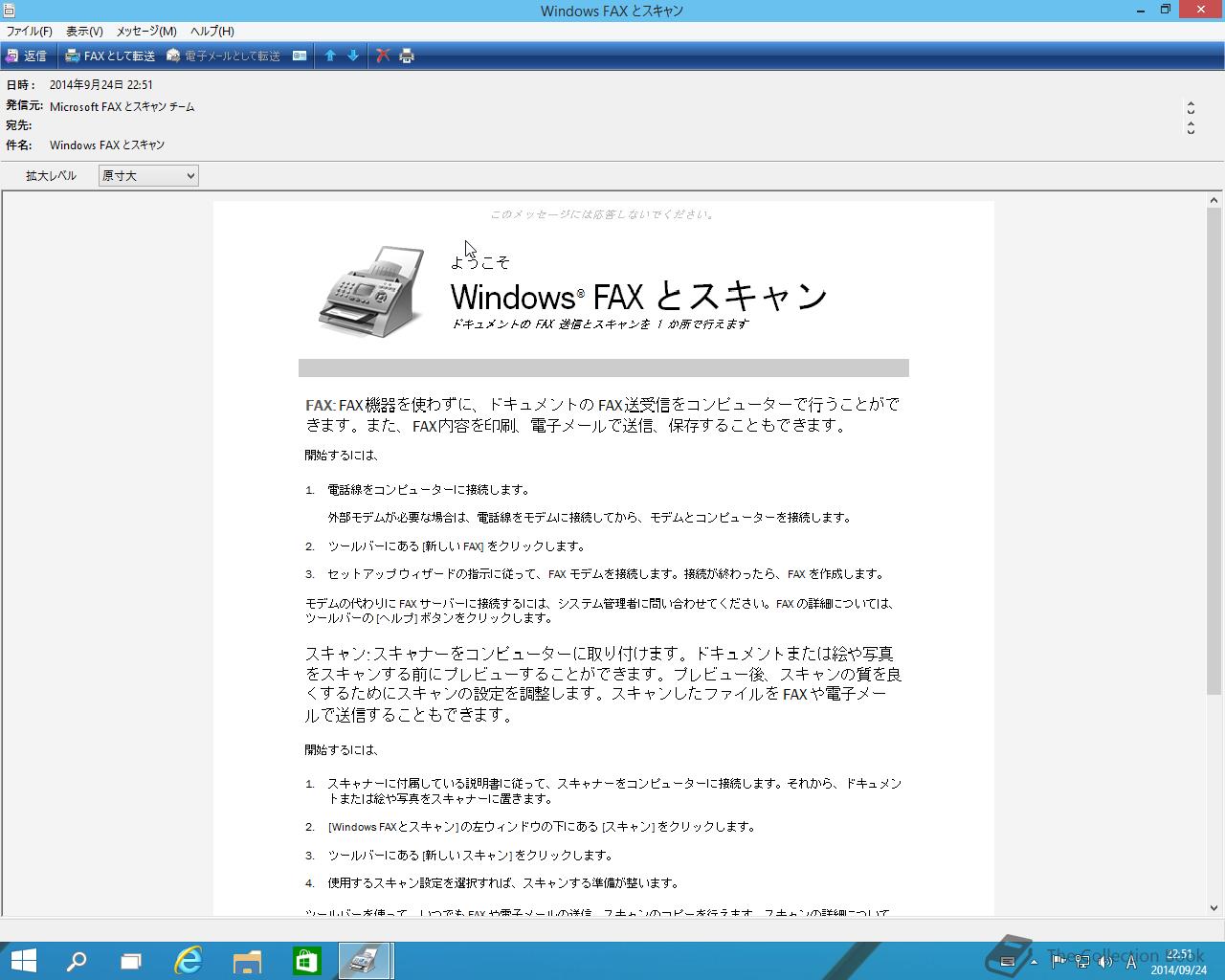Screen dimensions: 1225x980
Task: Click the window system menu icon in the title bar
Action: 10,11
